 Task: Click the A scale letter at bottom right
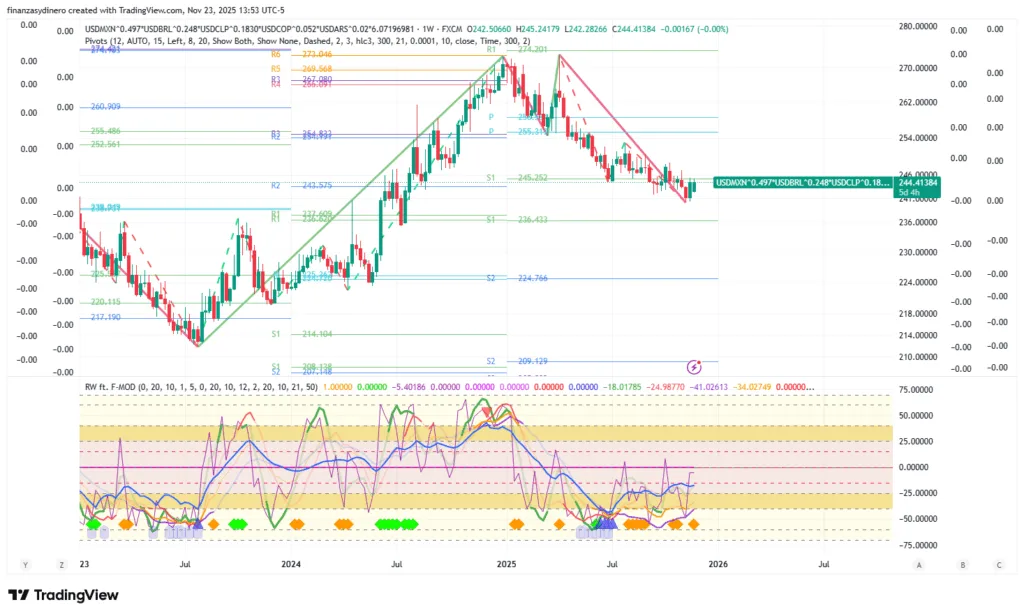click(x=918, y=565)
